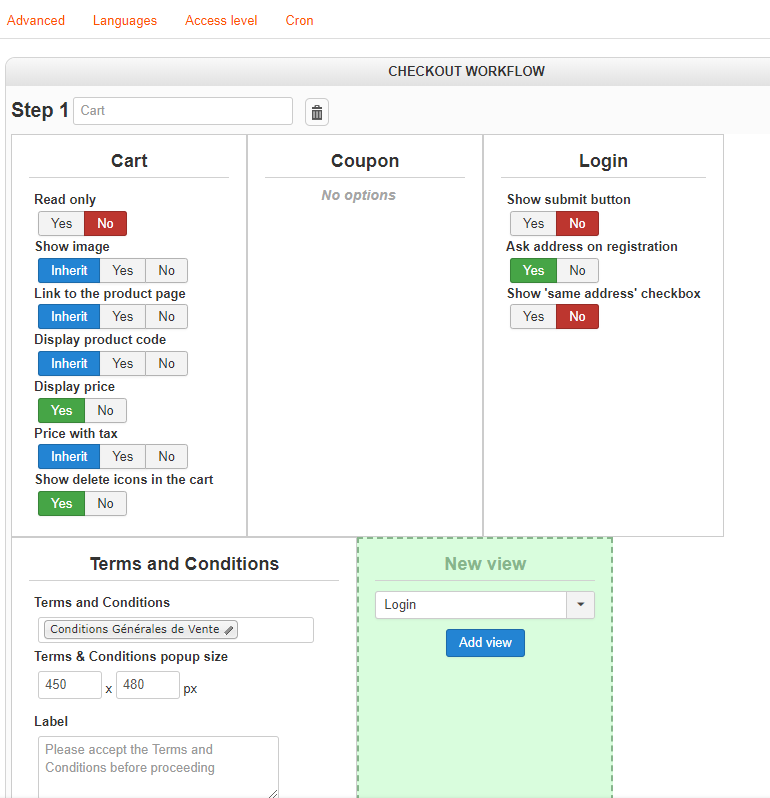770x798 pixels.
Task: Disable Ask address on registration
Action: coord(577,270)
